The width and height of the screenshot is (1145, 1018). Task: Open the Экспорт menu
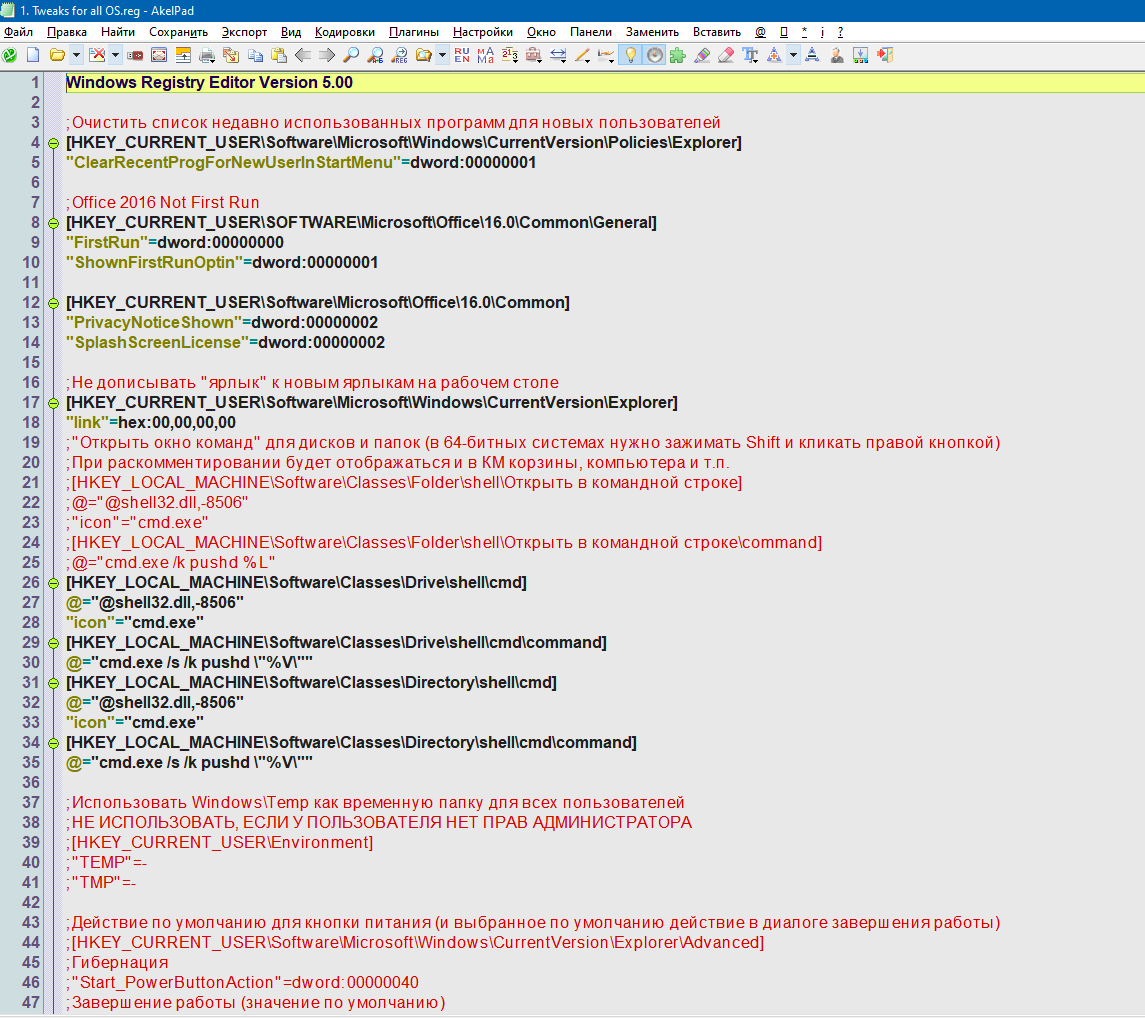click(244, 32)
